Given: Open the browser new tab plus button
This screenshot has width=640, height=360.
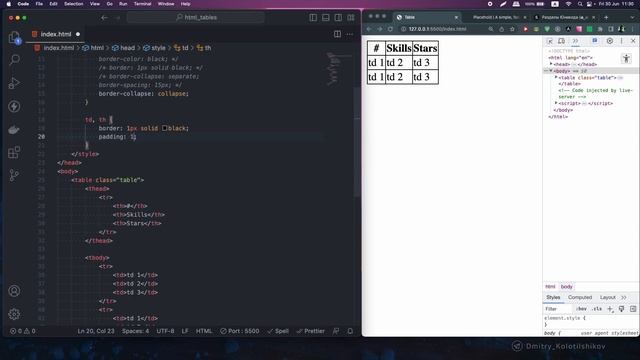Looking at the screenshot, I should (606, 17).
